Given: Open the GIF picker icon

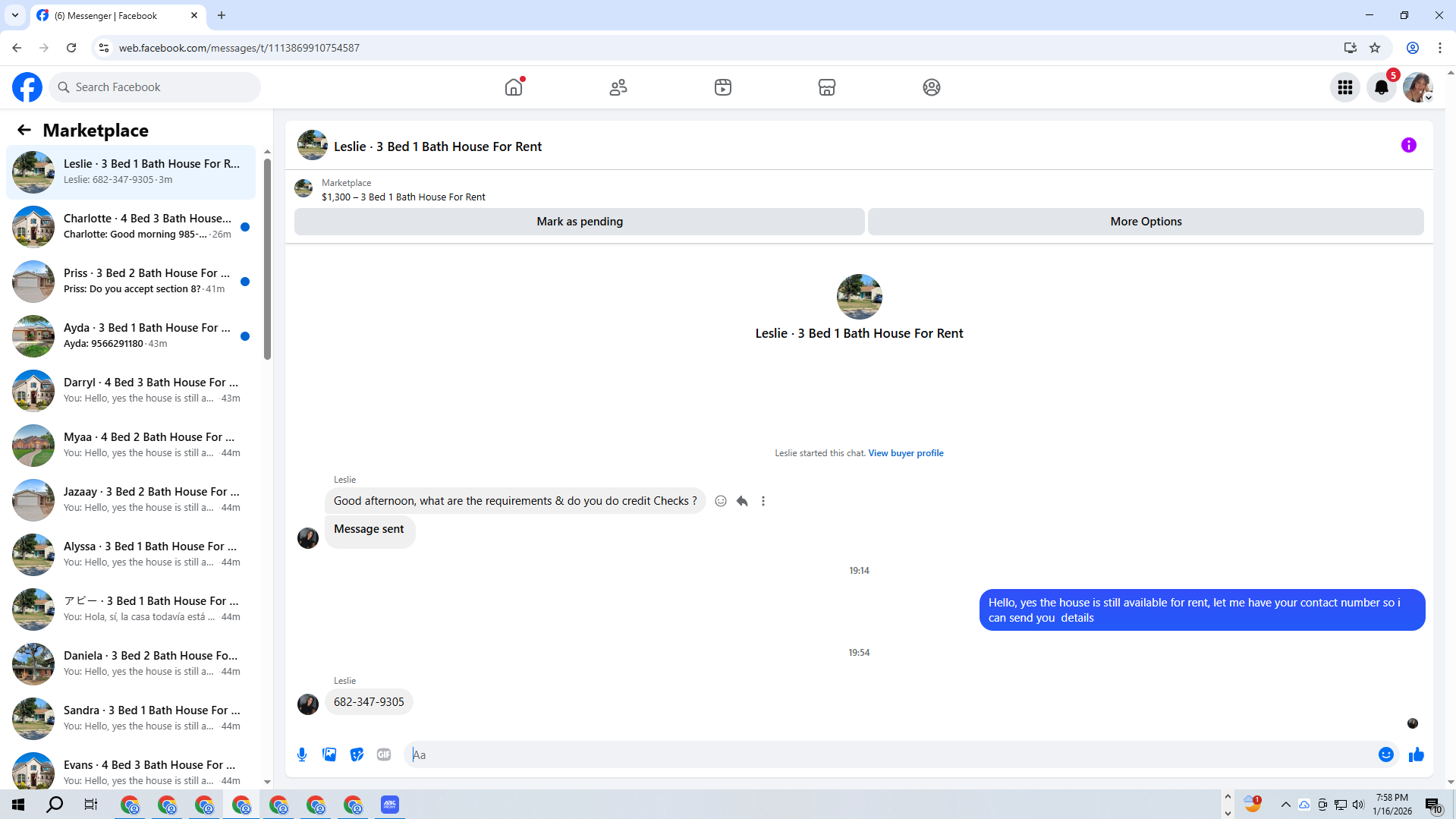Looking at the screenshot, I should (x=384, y=754).
